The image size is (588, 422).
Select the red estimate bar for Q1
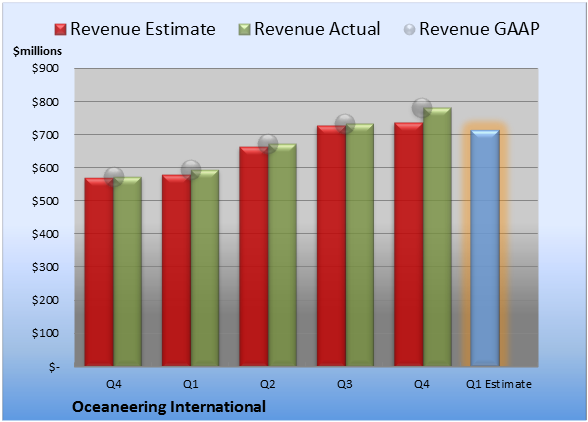click(x=176, y=270)
